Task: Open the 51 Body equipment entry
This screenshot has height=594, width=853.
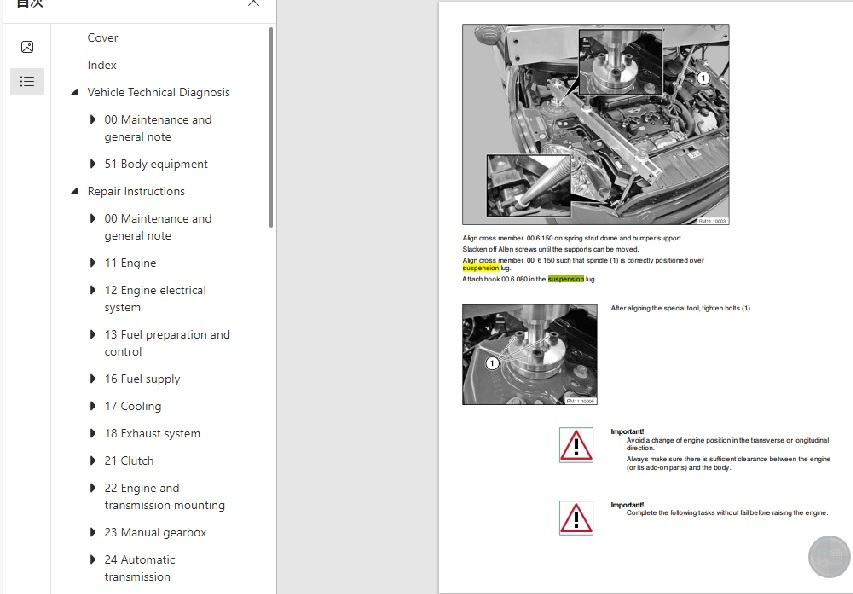Action: click(156, 164)
